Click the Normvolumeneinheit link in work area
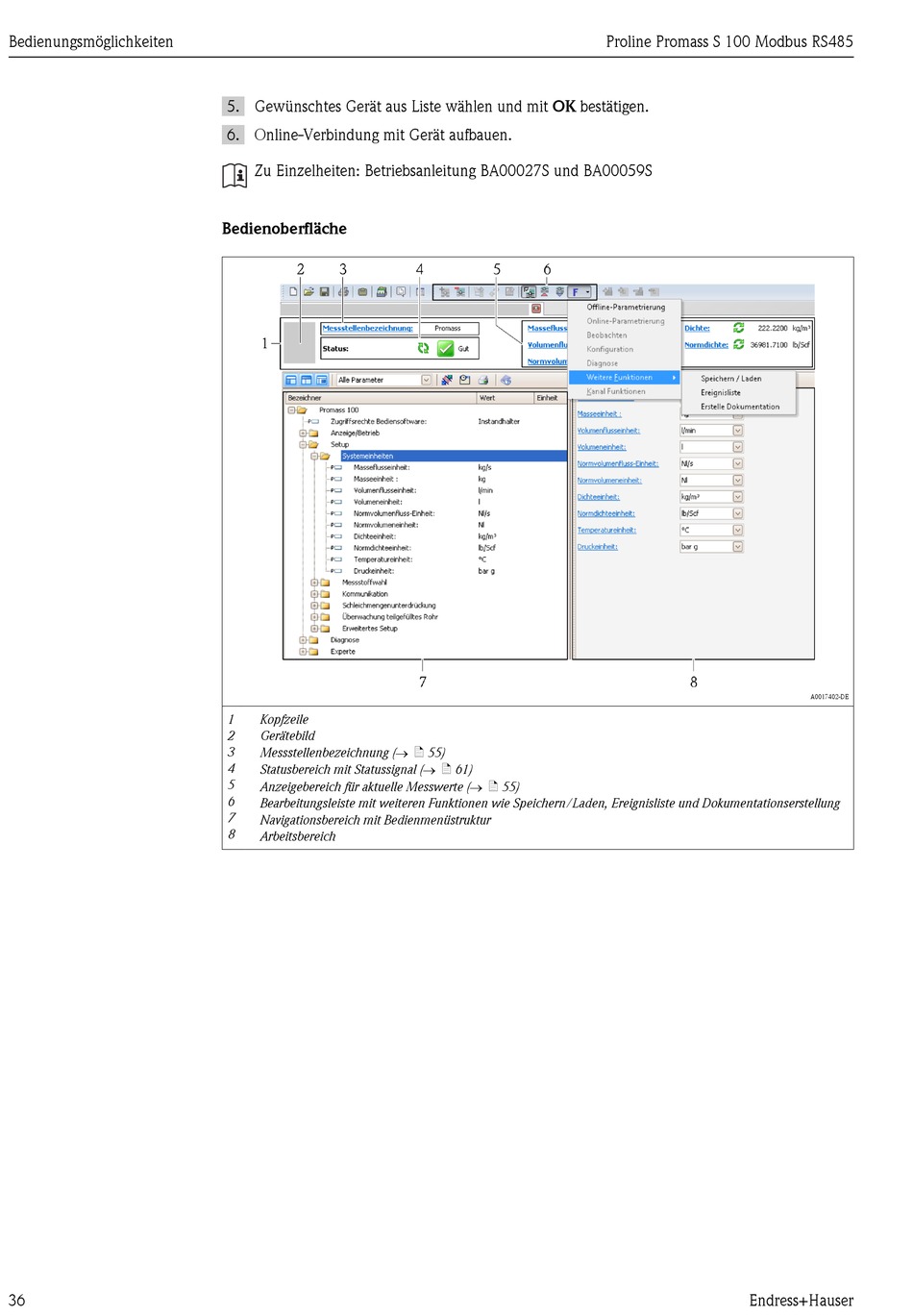 (x=609, y=481)
